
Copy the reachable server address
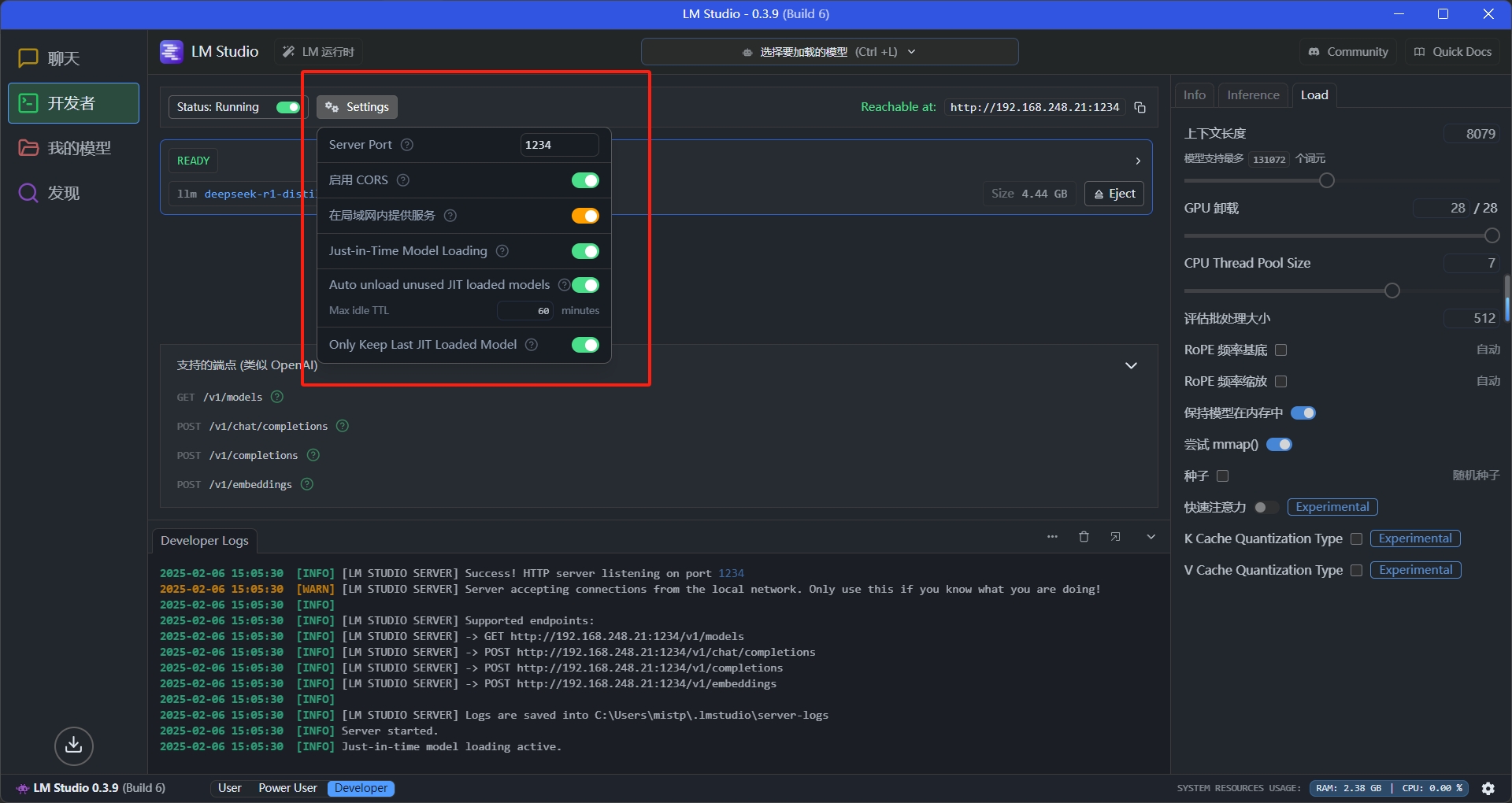click(1140, 107)
